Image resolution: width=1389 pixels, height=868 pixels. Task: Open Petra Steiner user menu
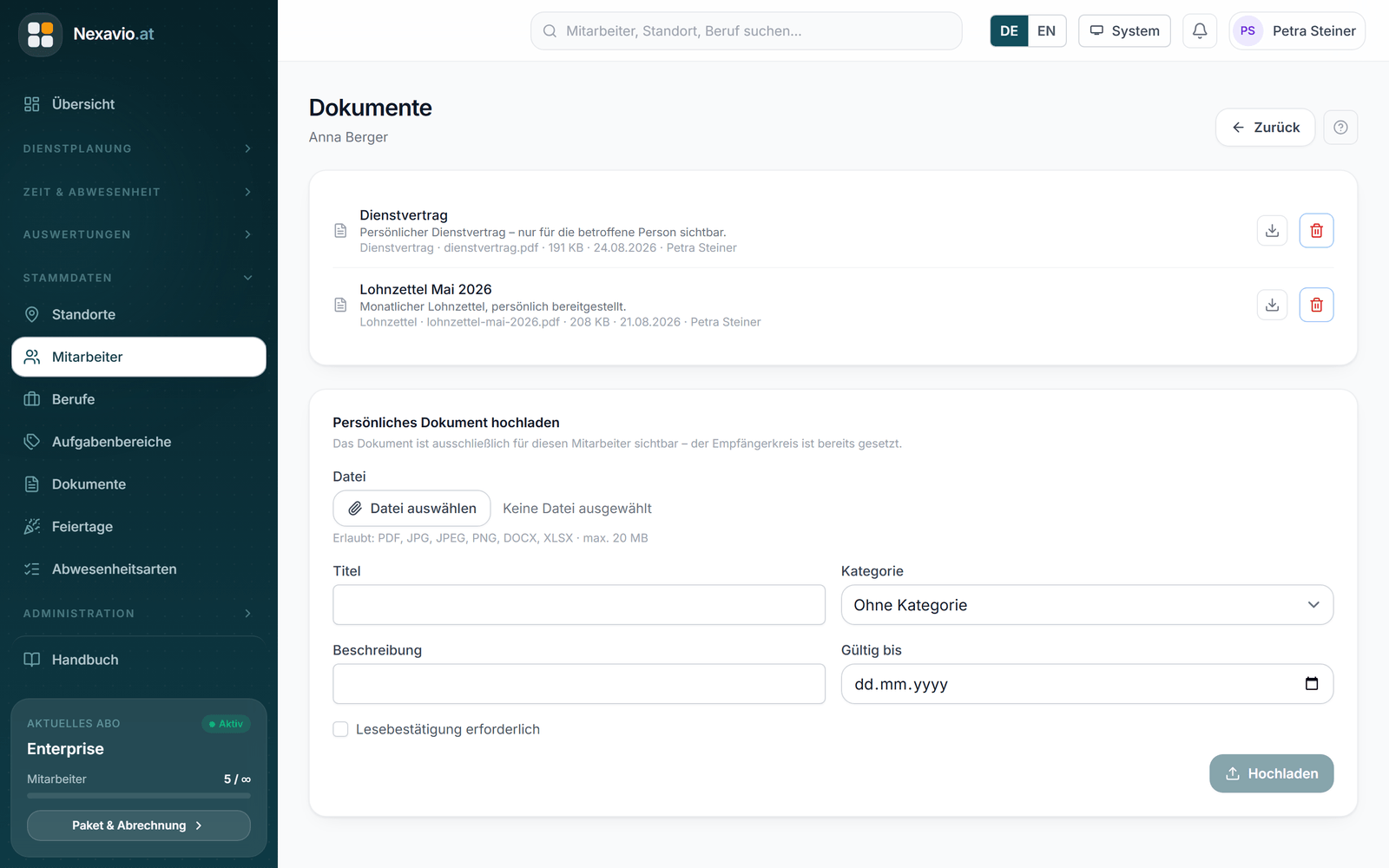[1297, 31]
